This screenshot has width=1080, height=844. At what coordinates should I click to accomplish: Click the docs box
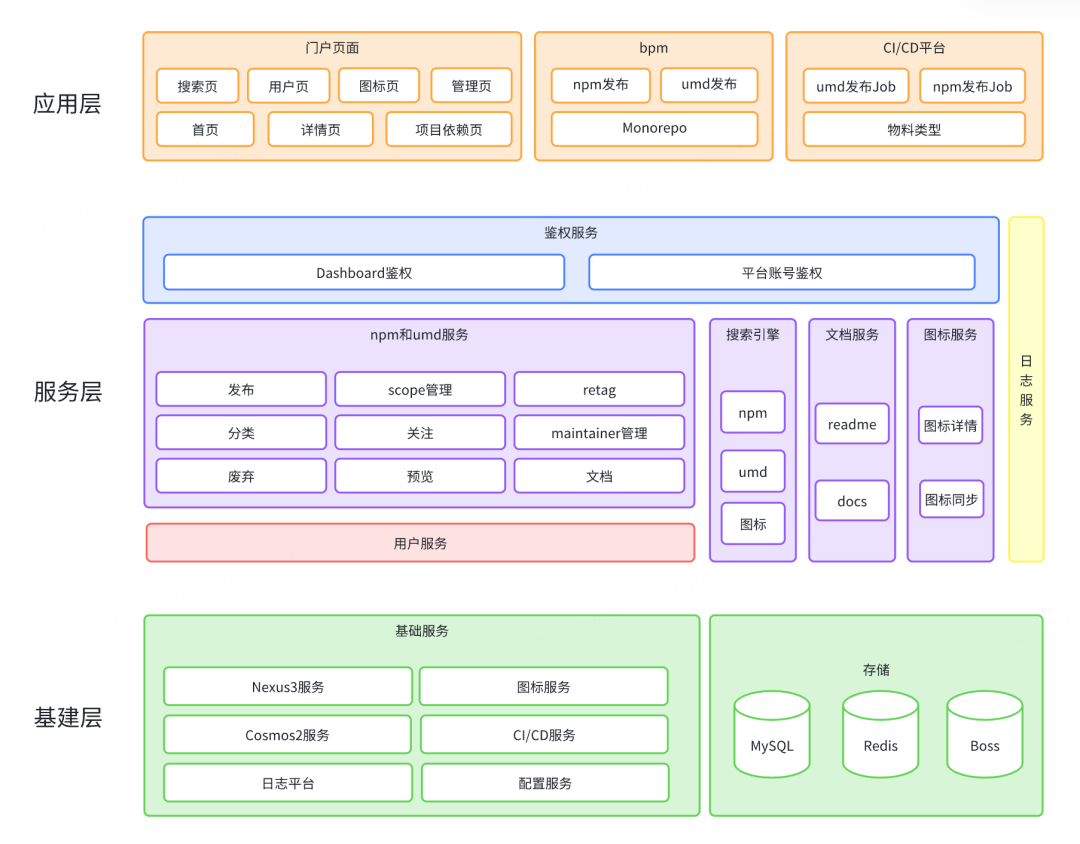[852, 500]
